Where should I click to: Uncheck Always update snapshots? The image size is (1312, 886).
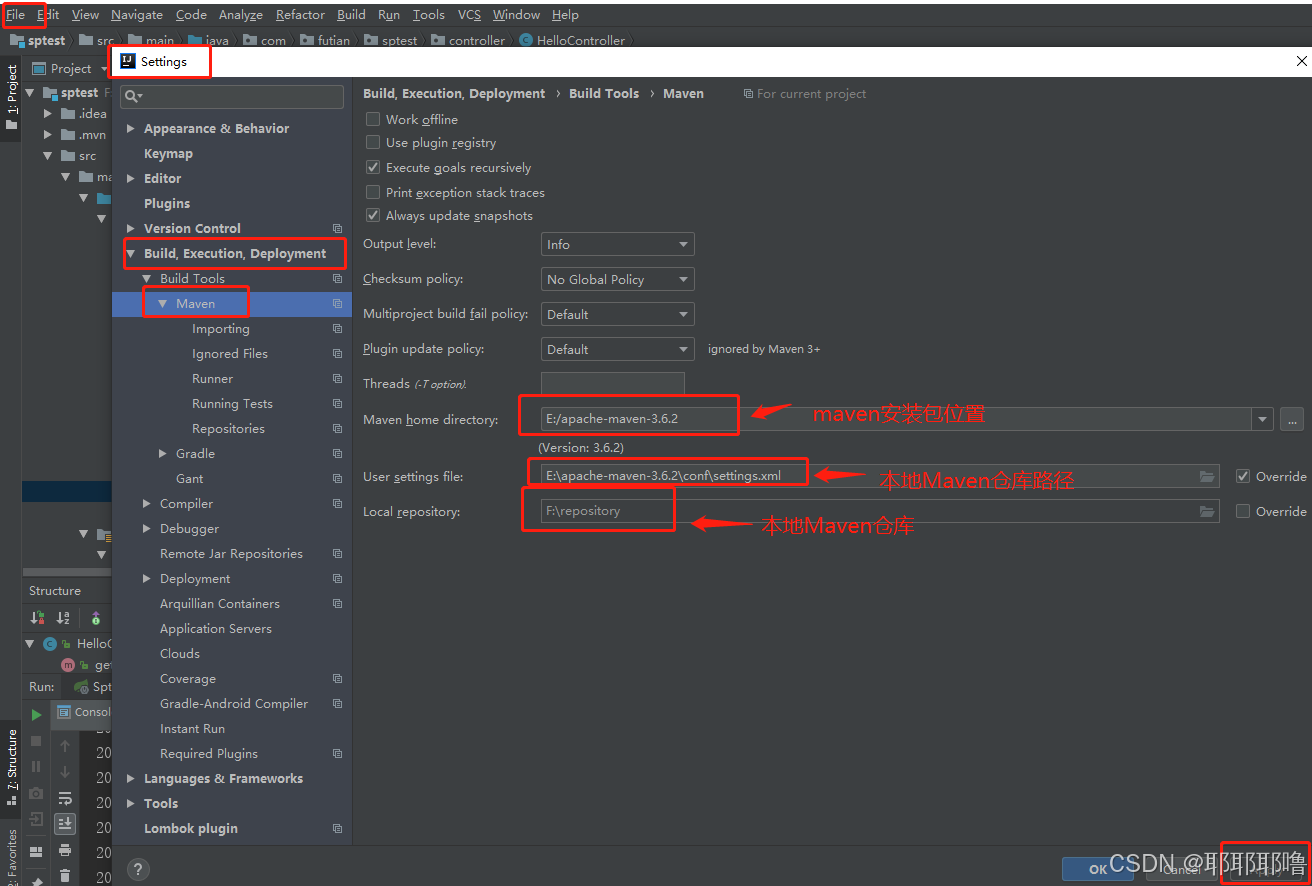click(x=373, y=216)
